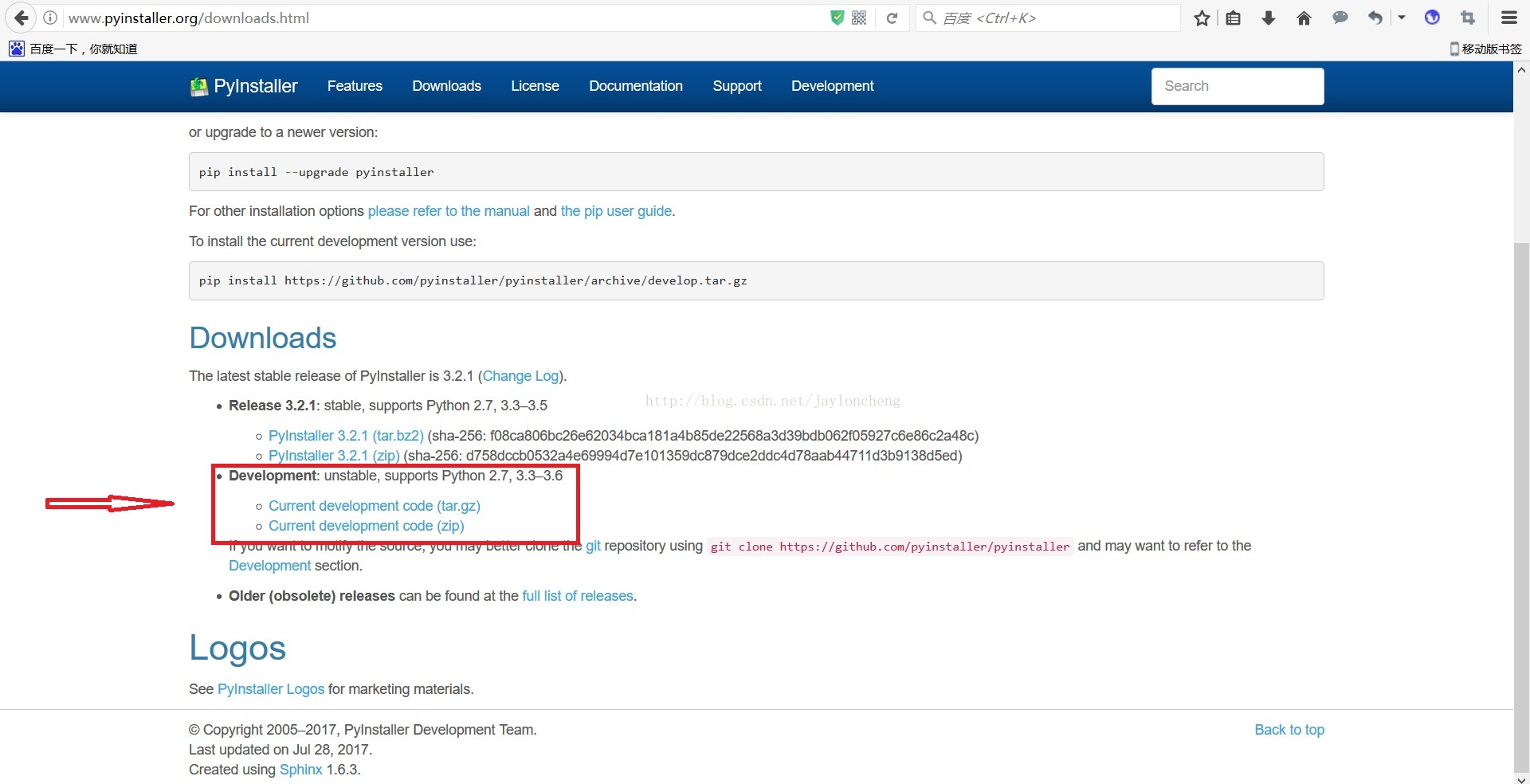
Task: Jump up via Back to top link
Action: coord(1289,730)
